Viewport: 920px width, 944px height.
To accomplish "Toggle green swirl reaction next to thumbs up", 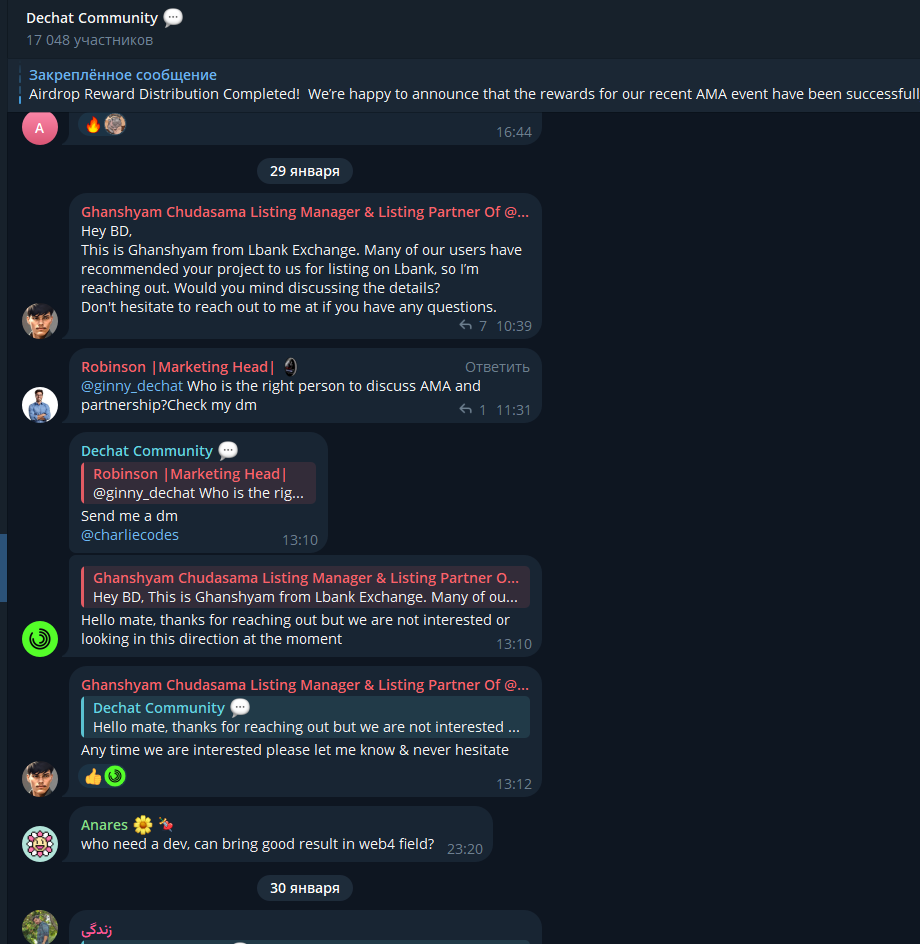I will (x=114, y=777).
